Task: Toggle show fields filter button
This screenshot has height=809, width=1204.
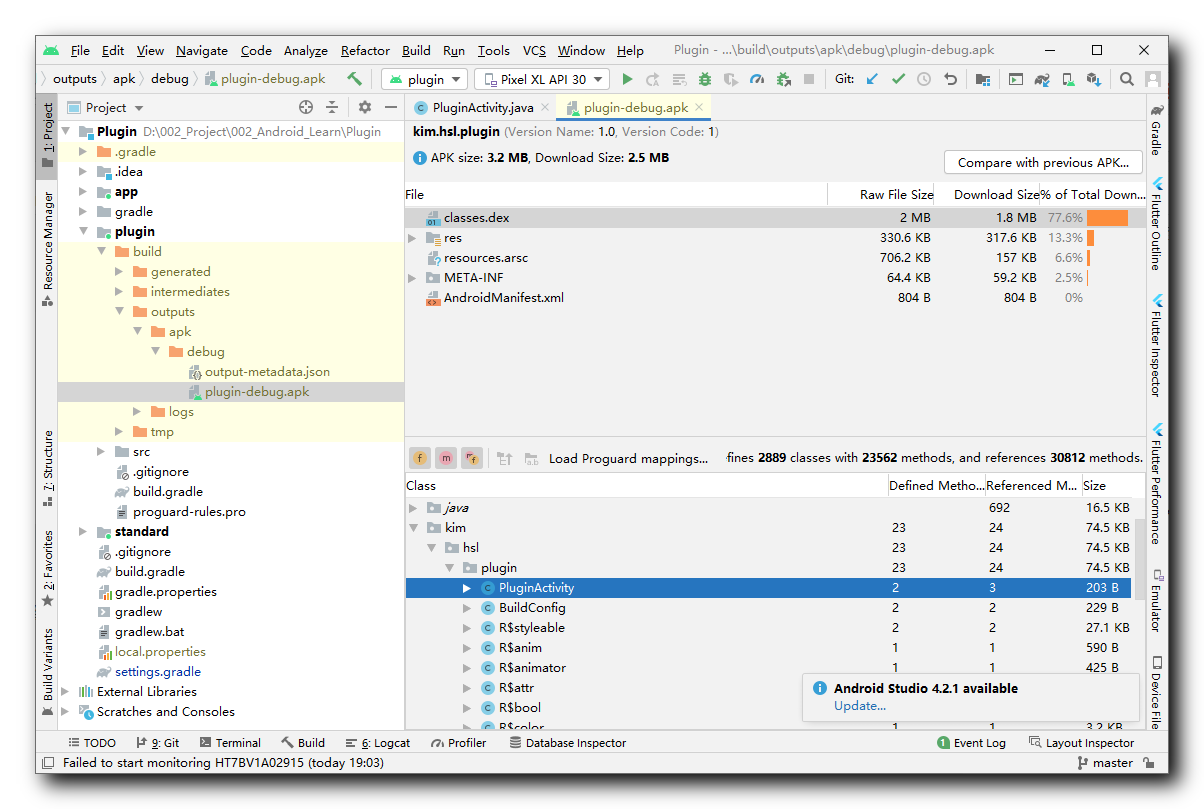Action: (x=420, y=458)
